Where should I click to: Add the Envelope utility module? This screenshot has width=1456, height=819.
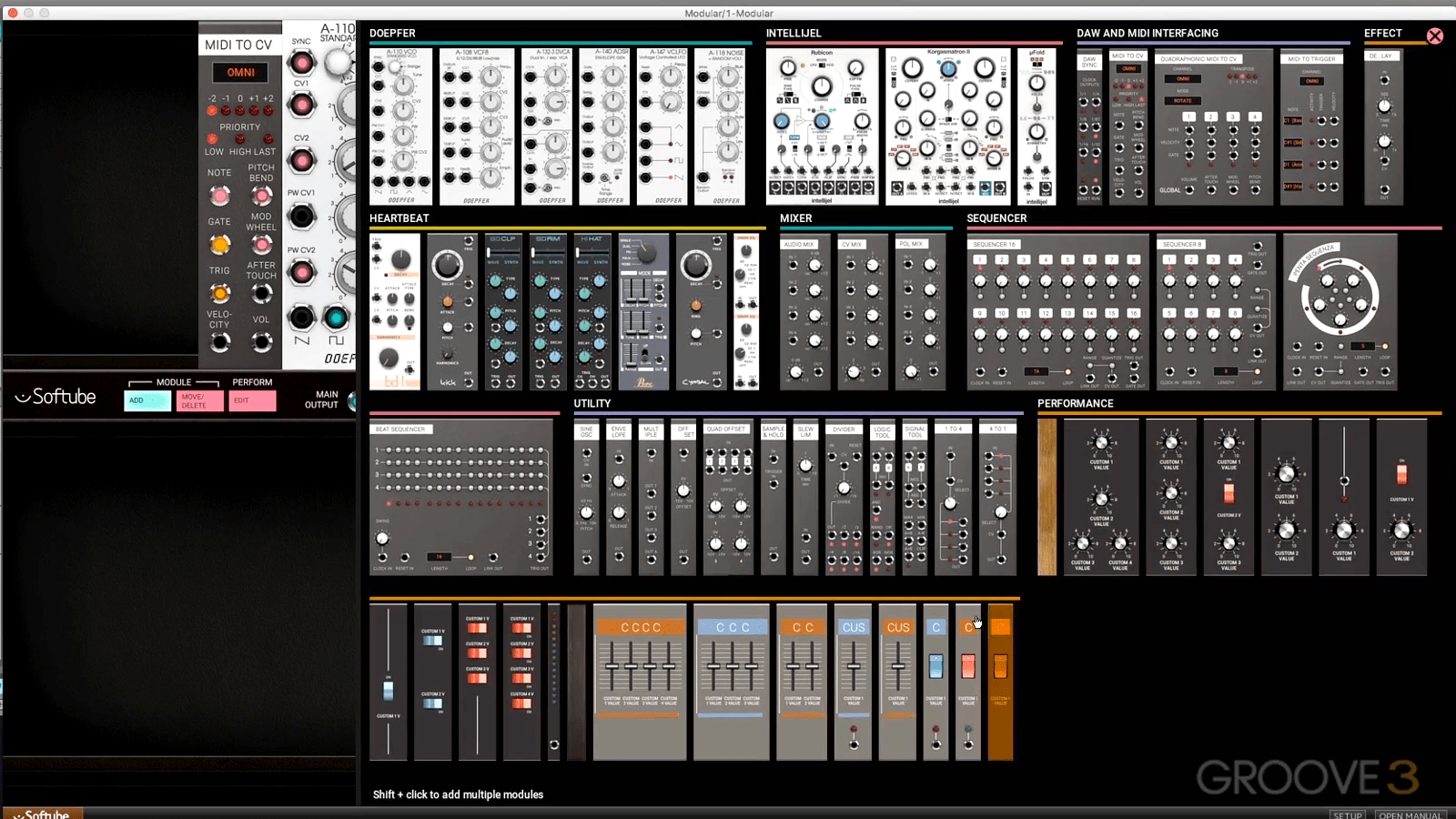pyautogui.click(x=619, y=499)
